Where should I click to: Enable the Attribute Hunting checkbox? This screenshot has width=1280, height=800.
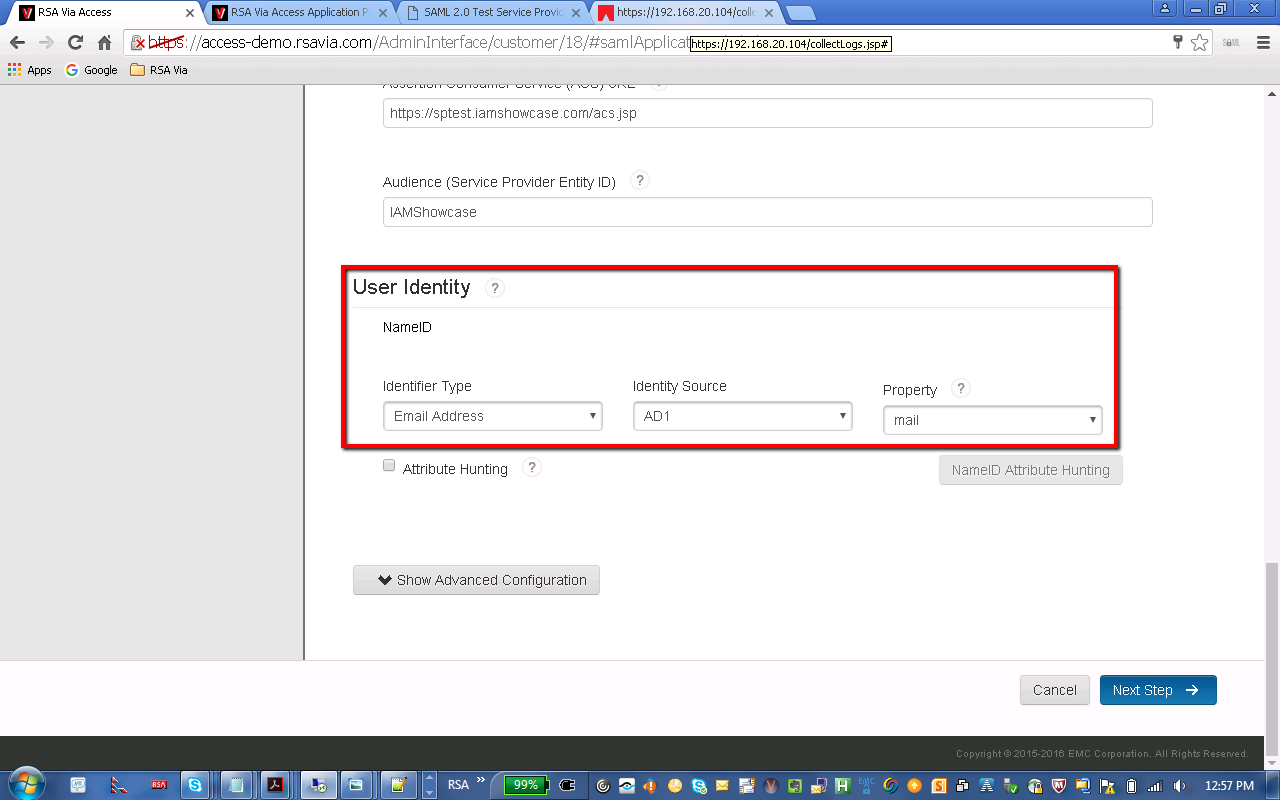pos(389,466)
